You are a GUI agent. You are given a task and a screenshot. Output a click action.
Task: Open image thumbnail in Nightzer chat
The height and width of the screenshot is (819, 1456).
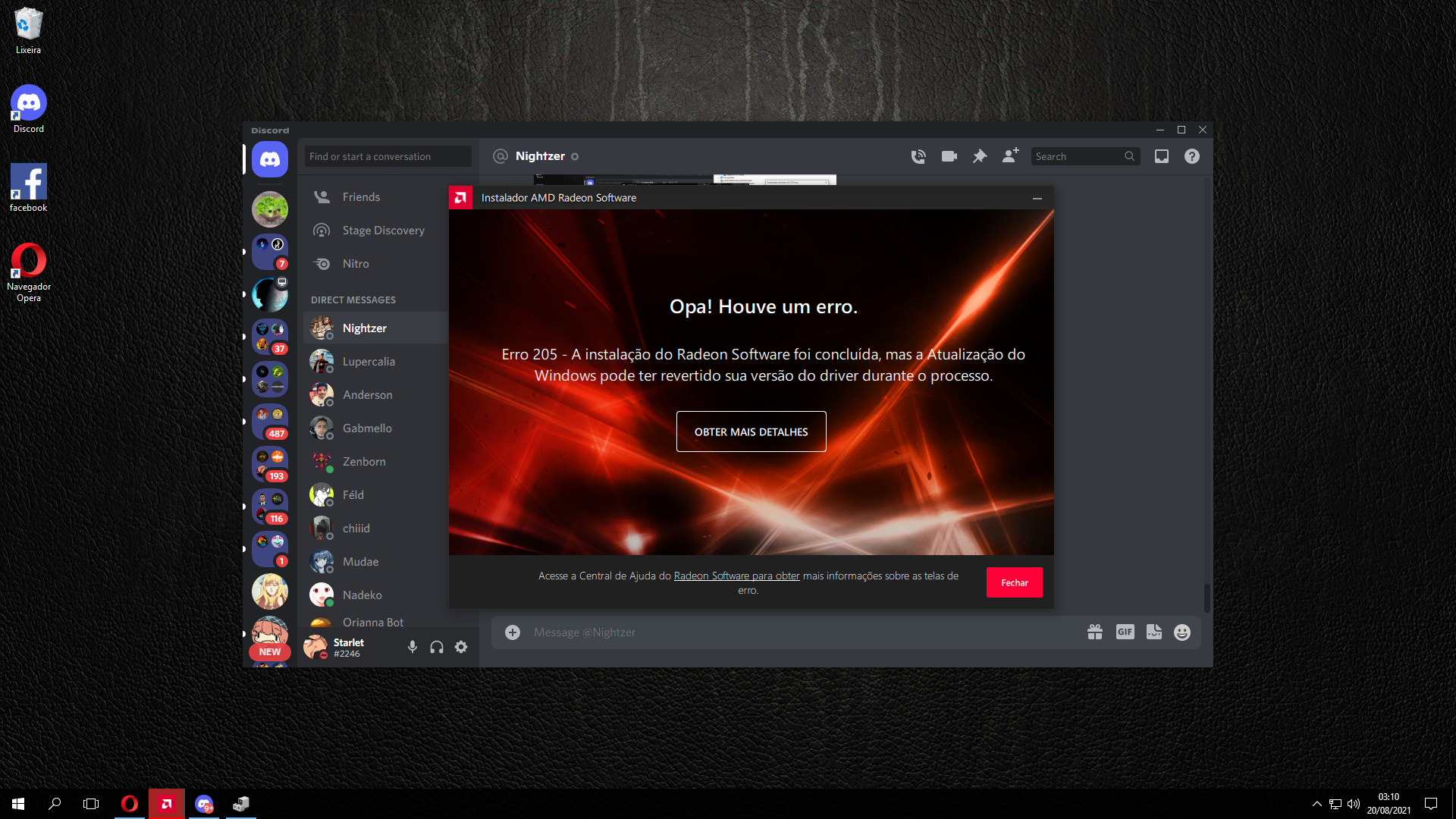[x=685, y=180]
